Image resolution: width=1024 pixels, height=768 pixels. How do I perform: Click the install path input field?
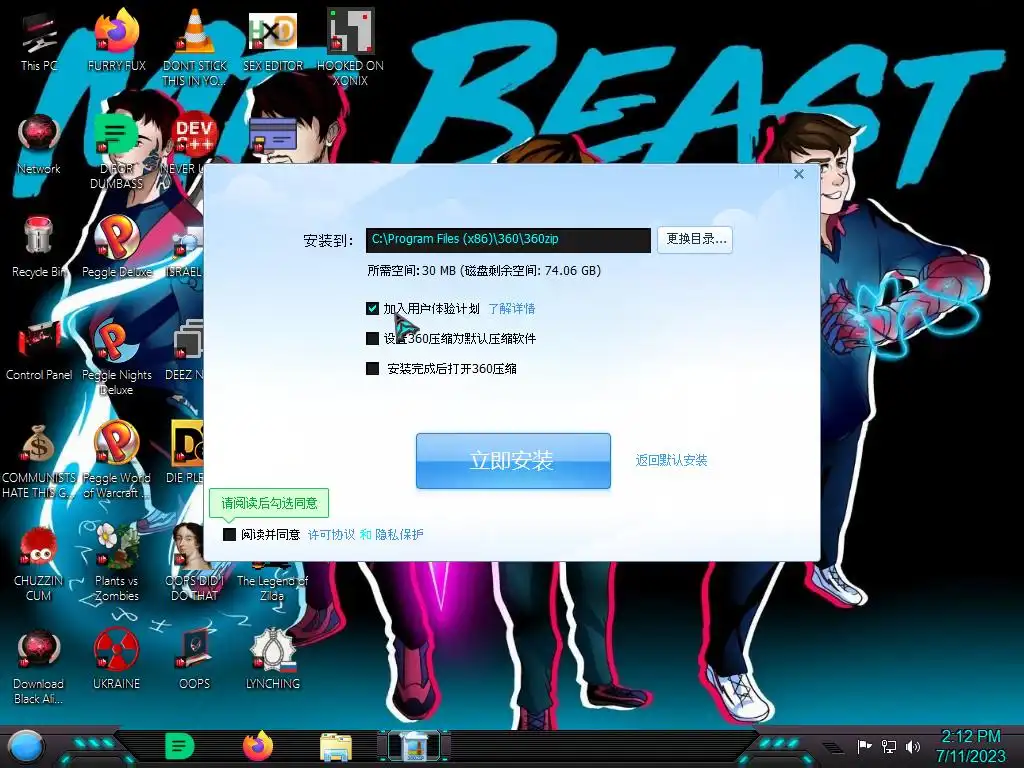(508, 240)
